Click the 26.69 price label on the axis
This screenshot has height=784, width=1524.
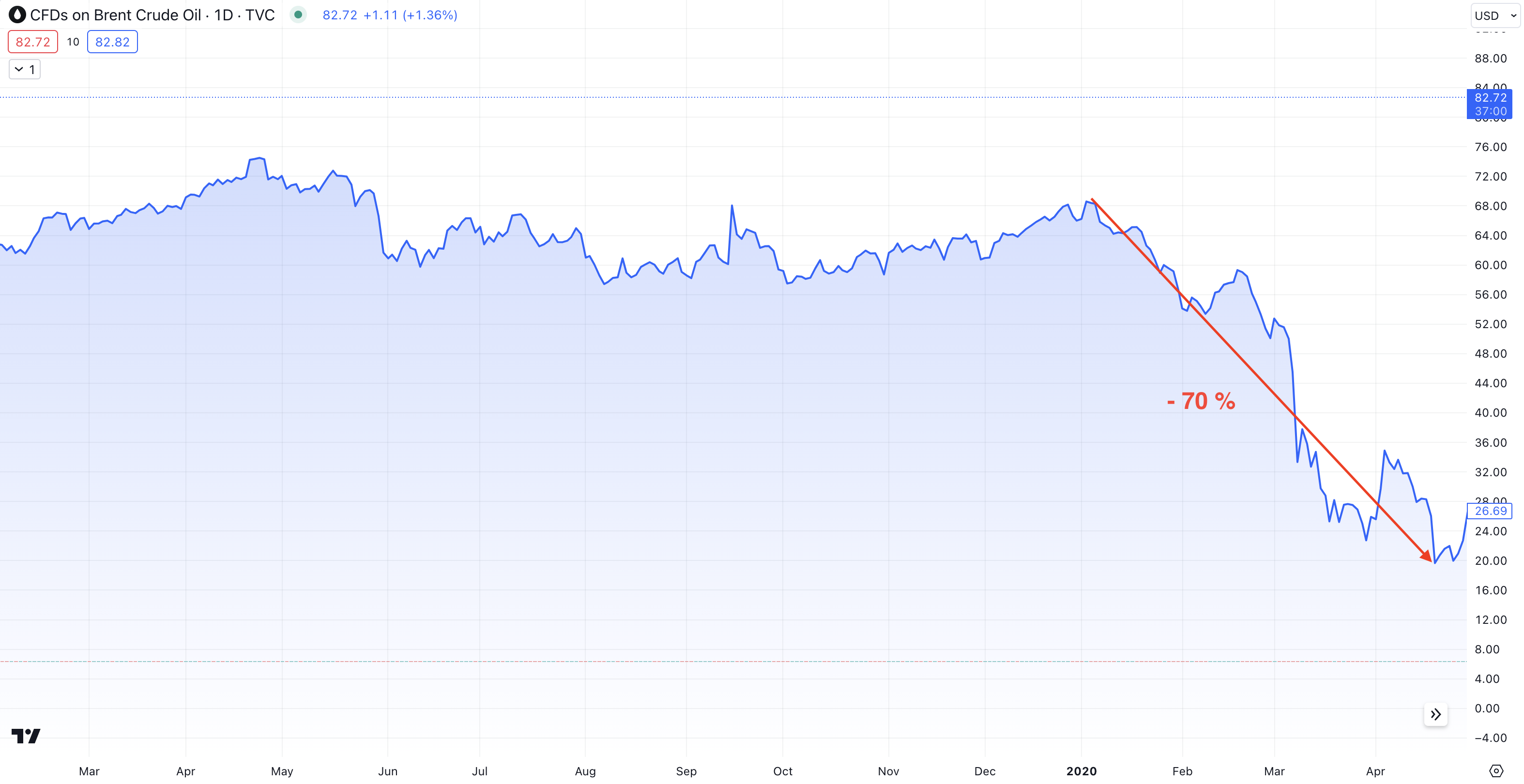1490,511
